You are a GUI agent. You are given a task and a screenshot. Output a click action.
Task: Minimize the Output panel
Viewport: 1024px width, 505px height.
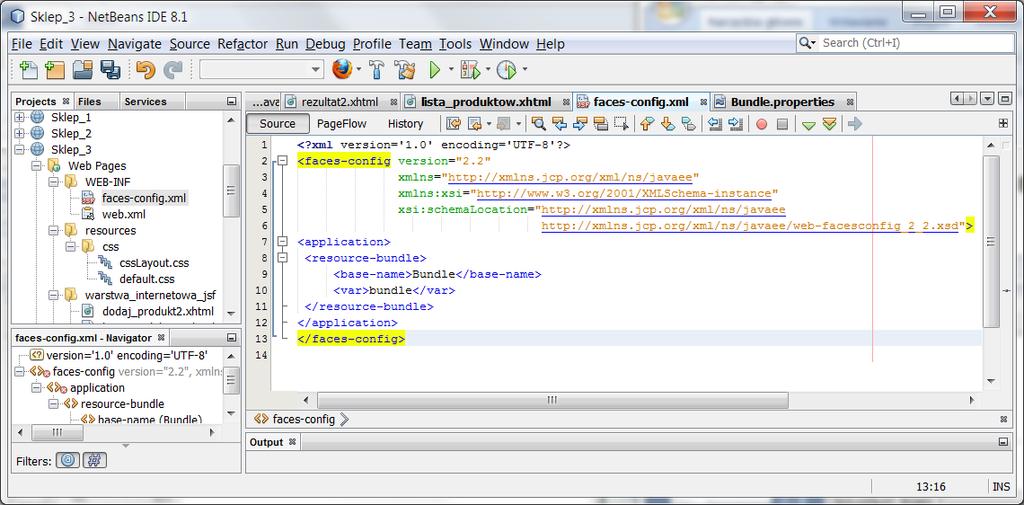[x=1003, y=442]
